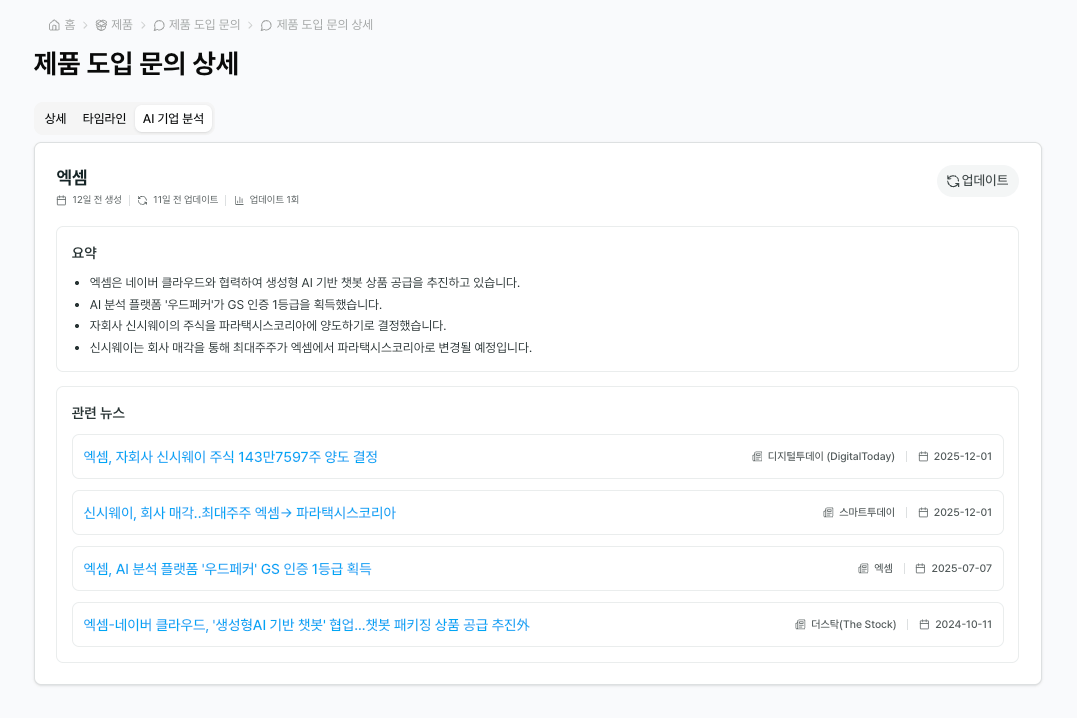This screenshot has height=718, width=1077.
Task: Open the 신시웨이 주식 양도 결정 news article
Action: coord(229,456)
